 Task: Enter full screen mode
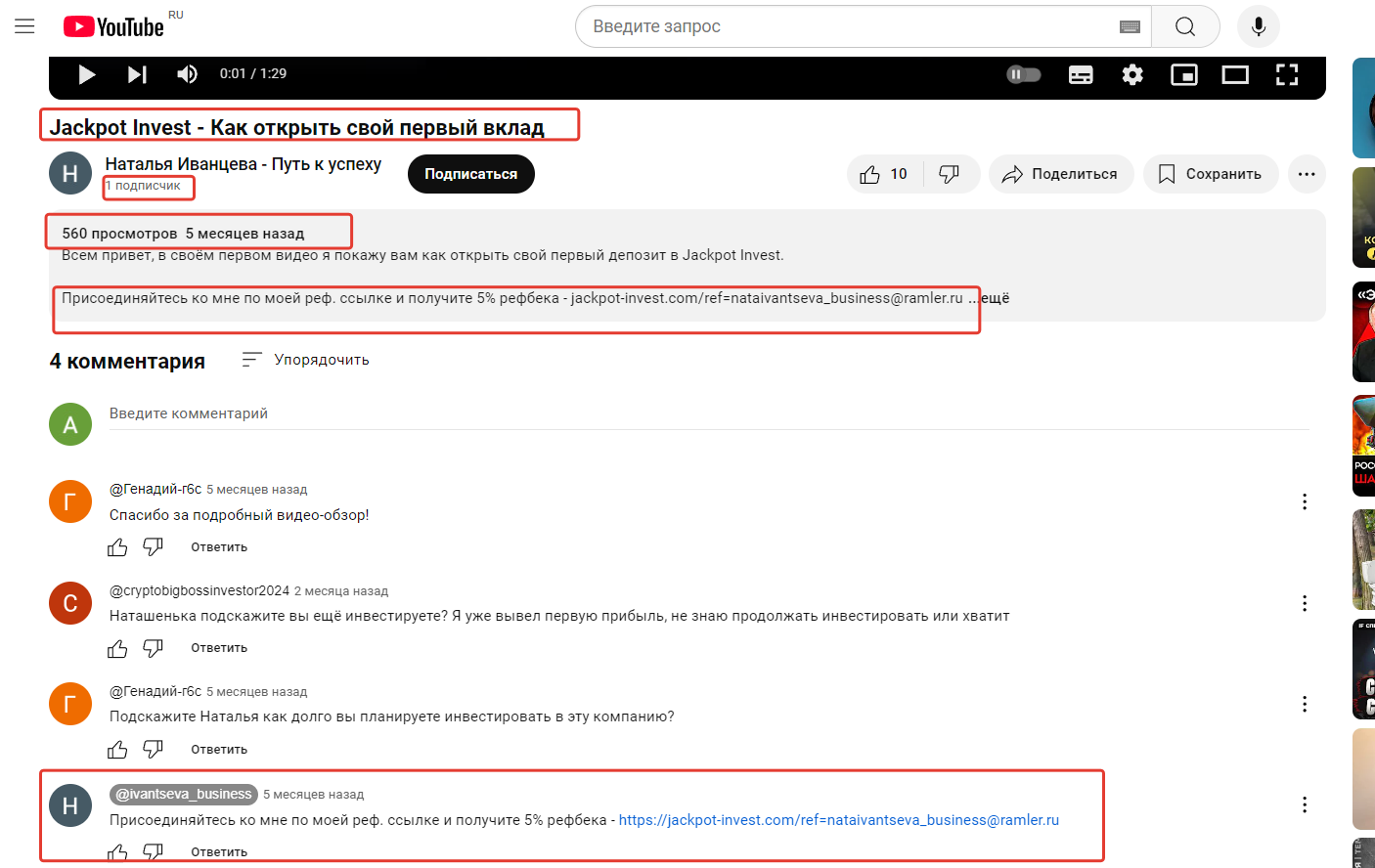(1287, 74)
